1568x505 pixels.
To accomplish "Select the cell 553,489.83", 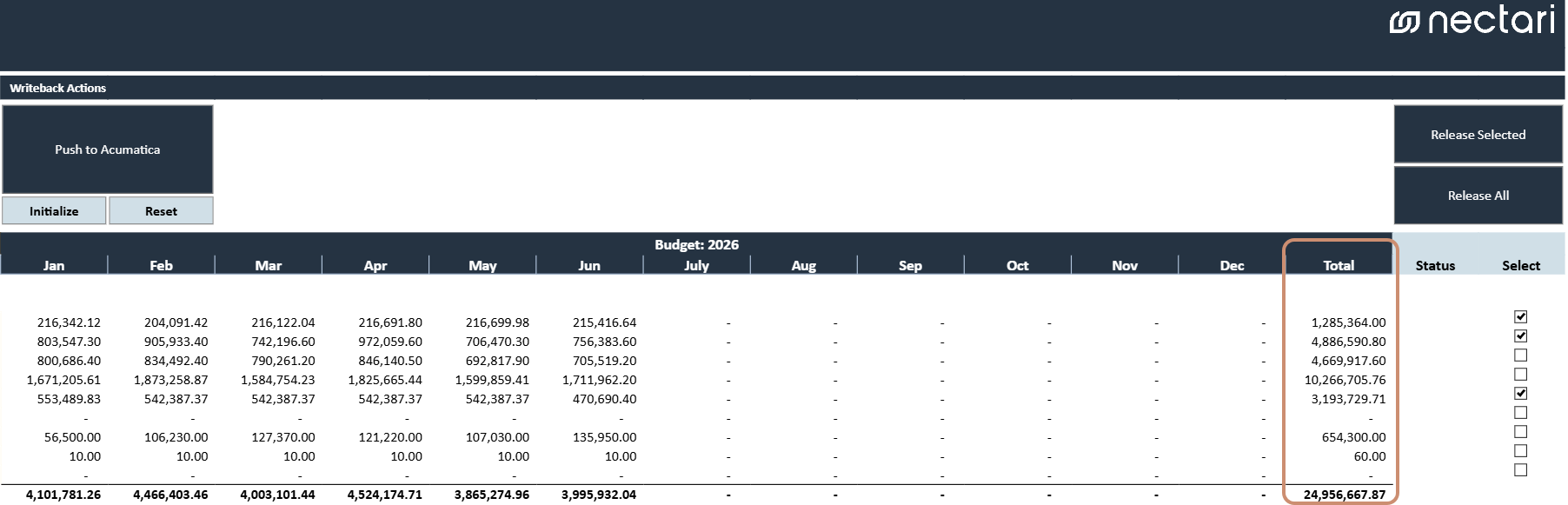I will point(69,399).
